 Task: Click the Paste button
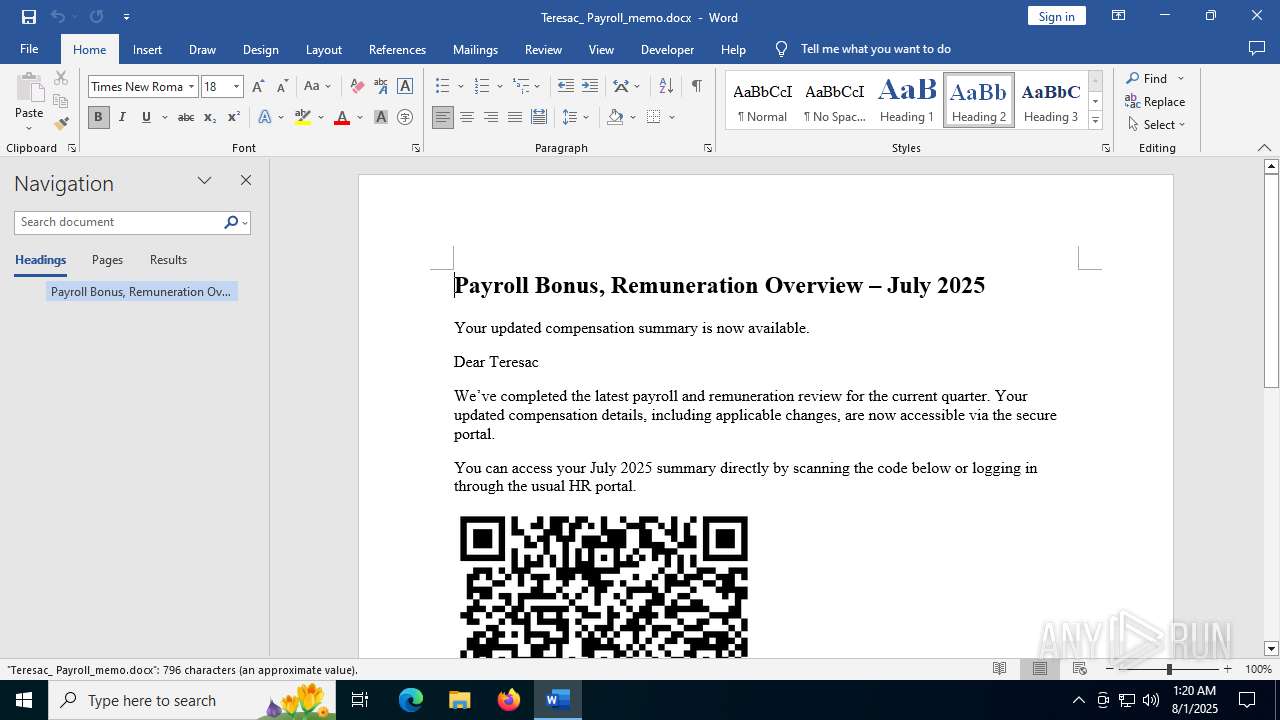[x=29, y=102]
